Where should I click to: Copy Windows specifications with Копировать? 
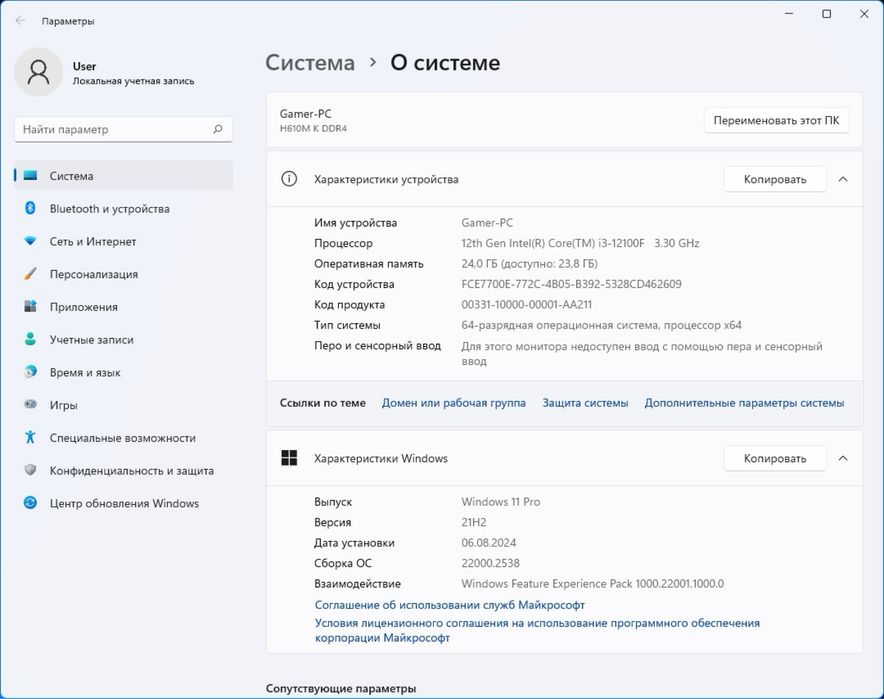775,458
